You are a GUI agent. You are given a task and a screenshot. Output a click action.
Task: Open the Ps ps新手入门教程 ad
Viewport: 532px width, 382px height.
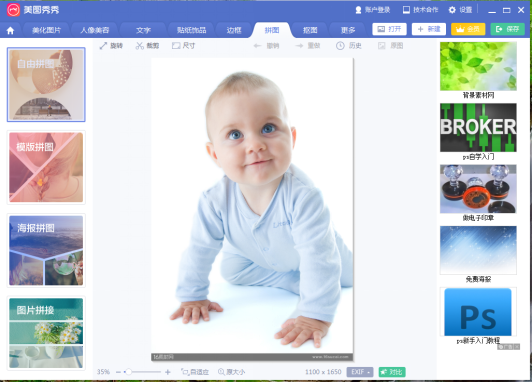[x=478, y=312]
